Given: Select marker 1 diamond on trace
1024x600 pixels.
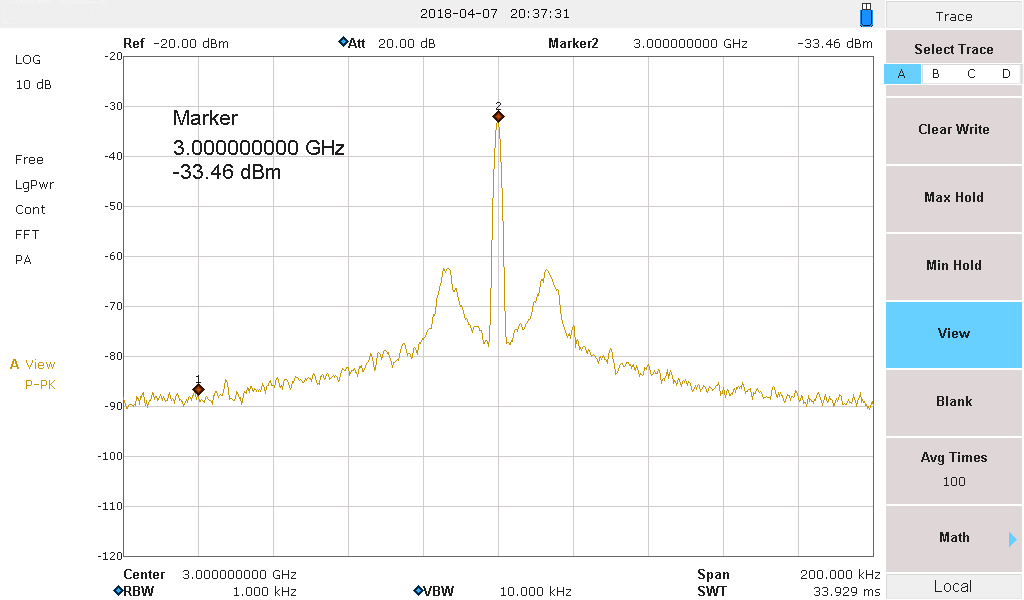Looking at the screenshot, I should (x=199, y=390).
